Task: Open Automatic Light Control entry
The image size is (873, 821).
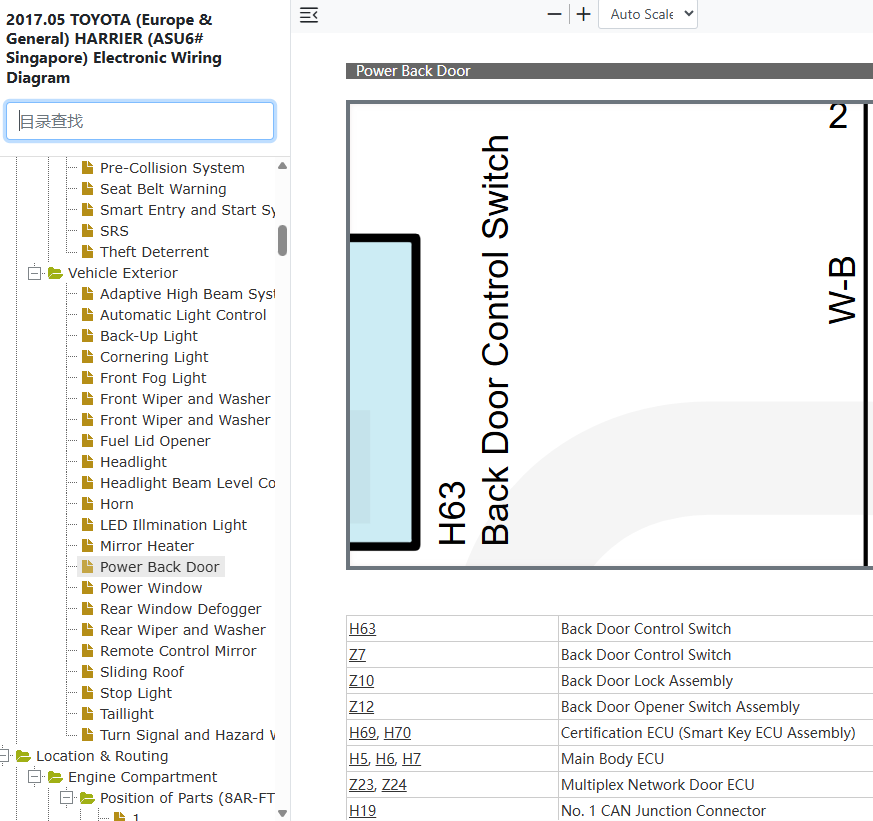Action: tap(183, 315)
